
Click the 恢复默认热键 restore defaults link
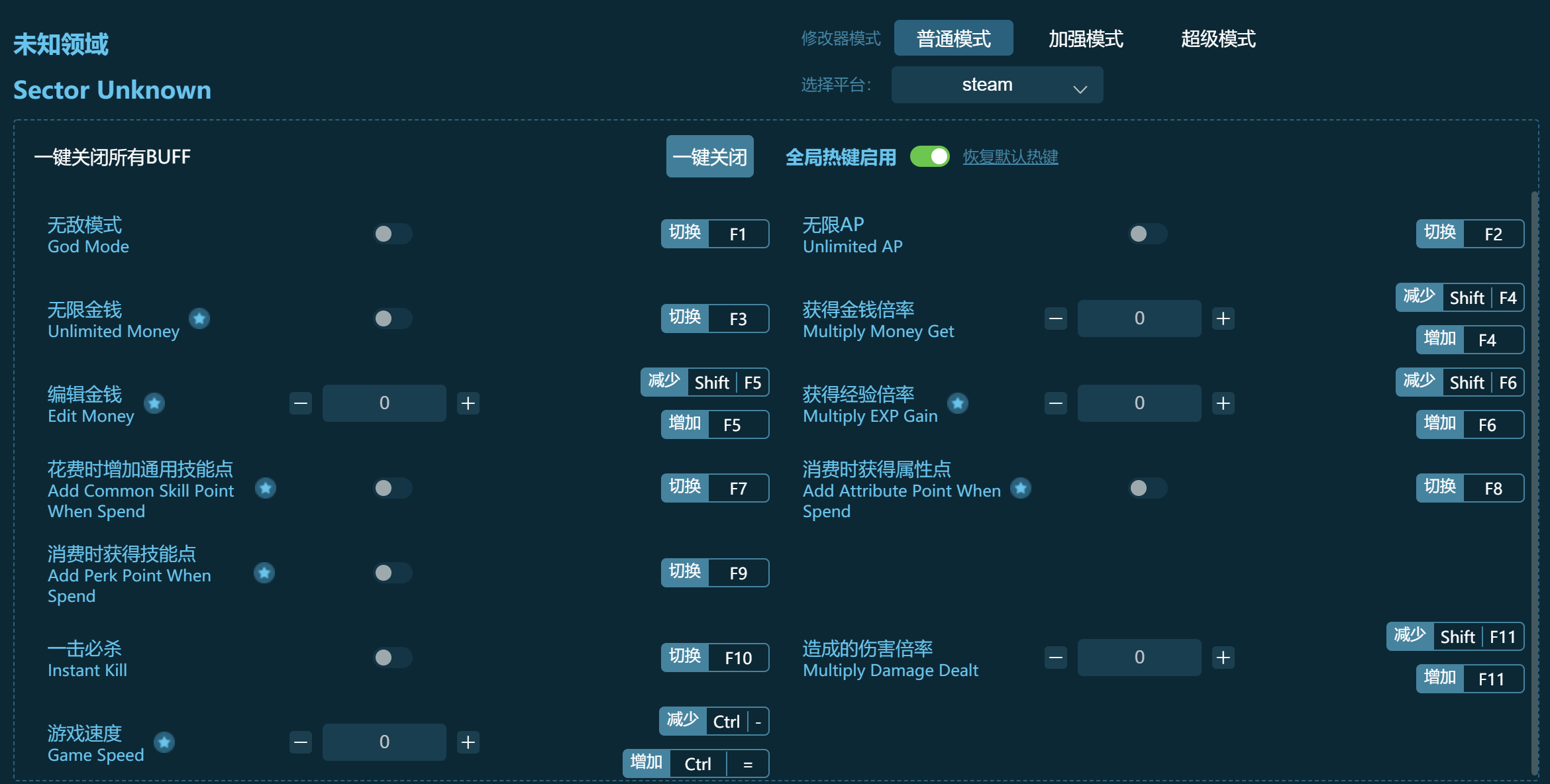1010,157
